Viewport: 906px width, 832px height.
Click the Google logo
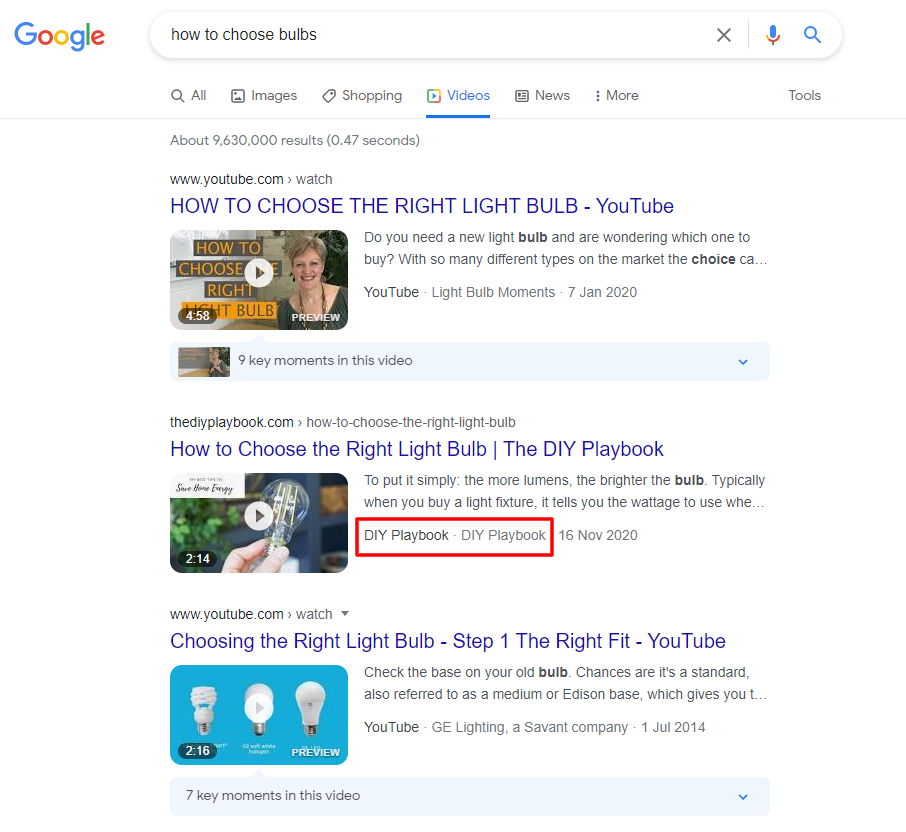point(60,36)
